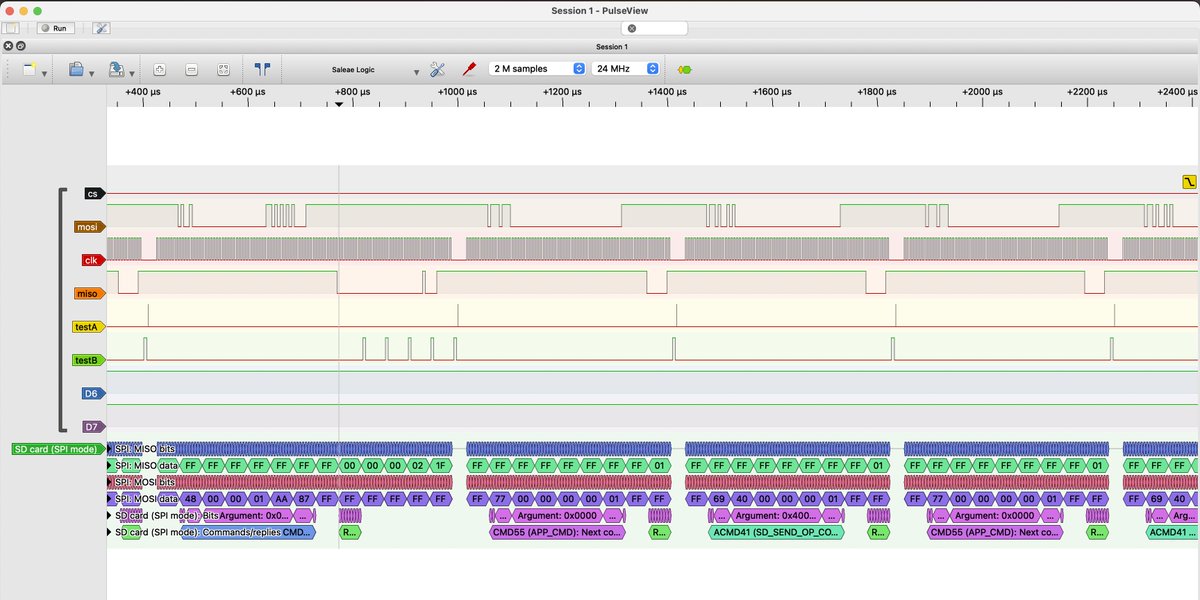This screenshot has height=600, width=1200.
Task: Open device configuration wrench icon
Action: [437, 69]
